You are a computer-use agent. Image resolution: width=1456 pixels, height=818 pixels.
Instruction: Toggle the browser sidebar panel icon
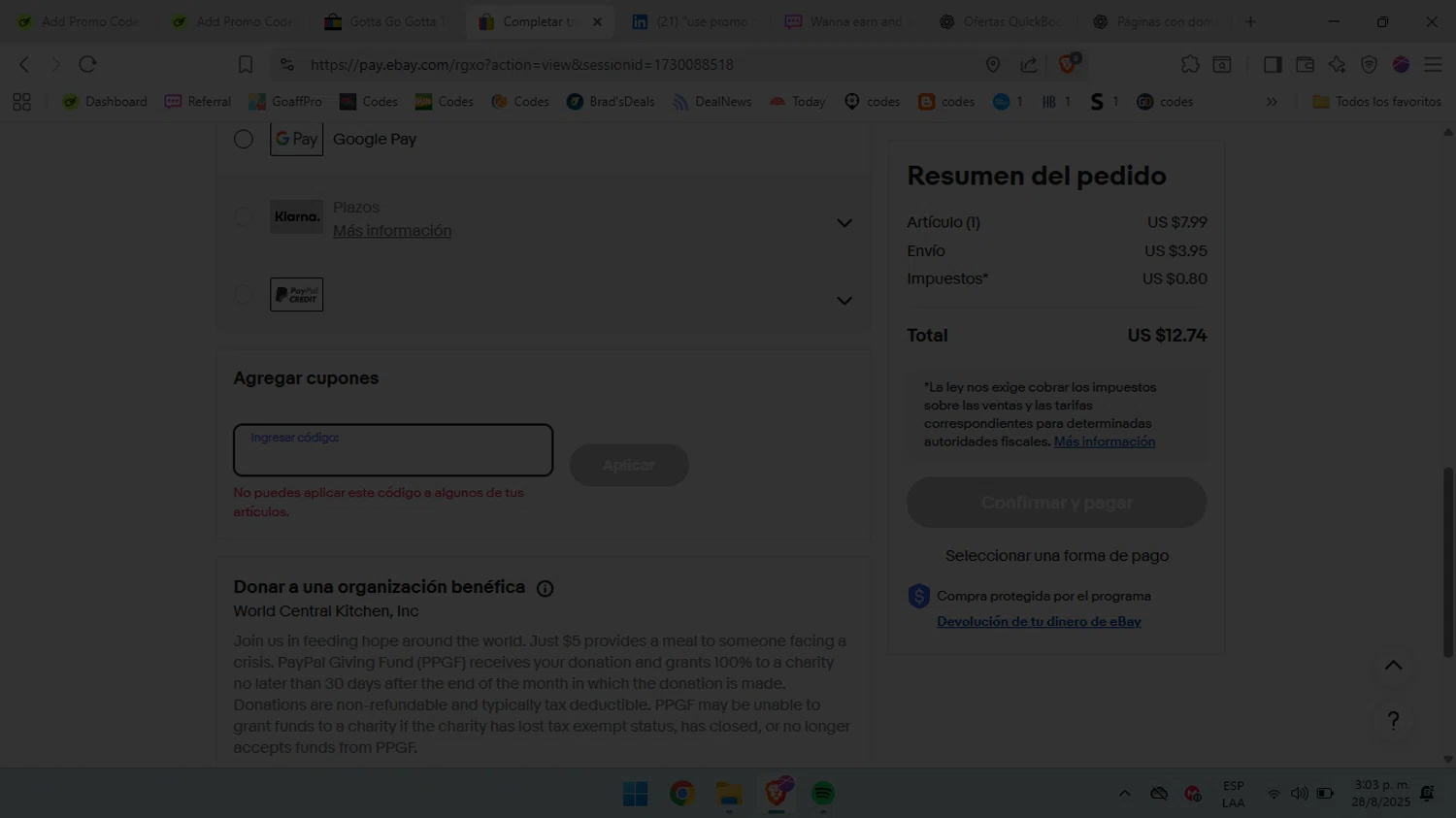(1273, 64)
